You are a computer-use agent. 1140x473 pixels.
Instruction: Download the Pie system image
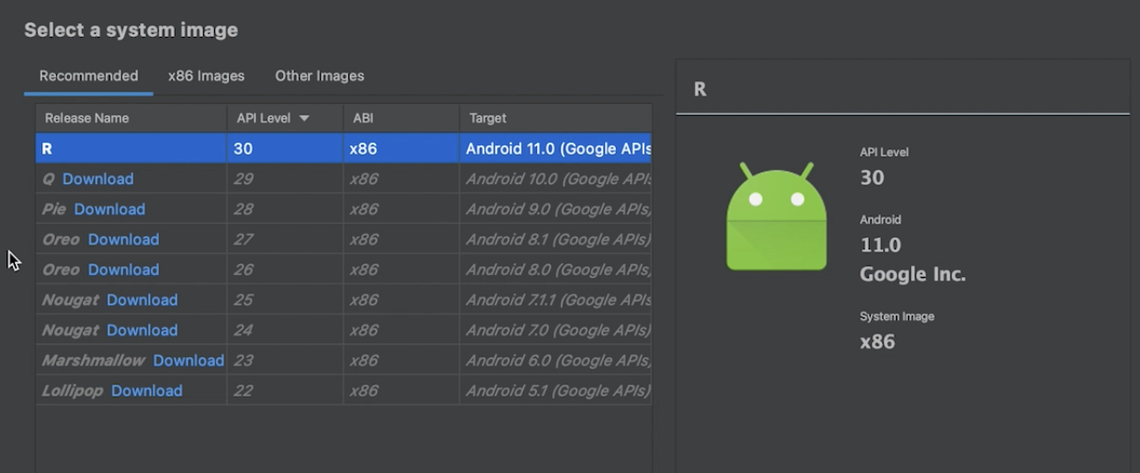110,209
